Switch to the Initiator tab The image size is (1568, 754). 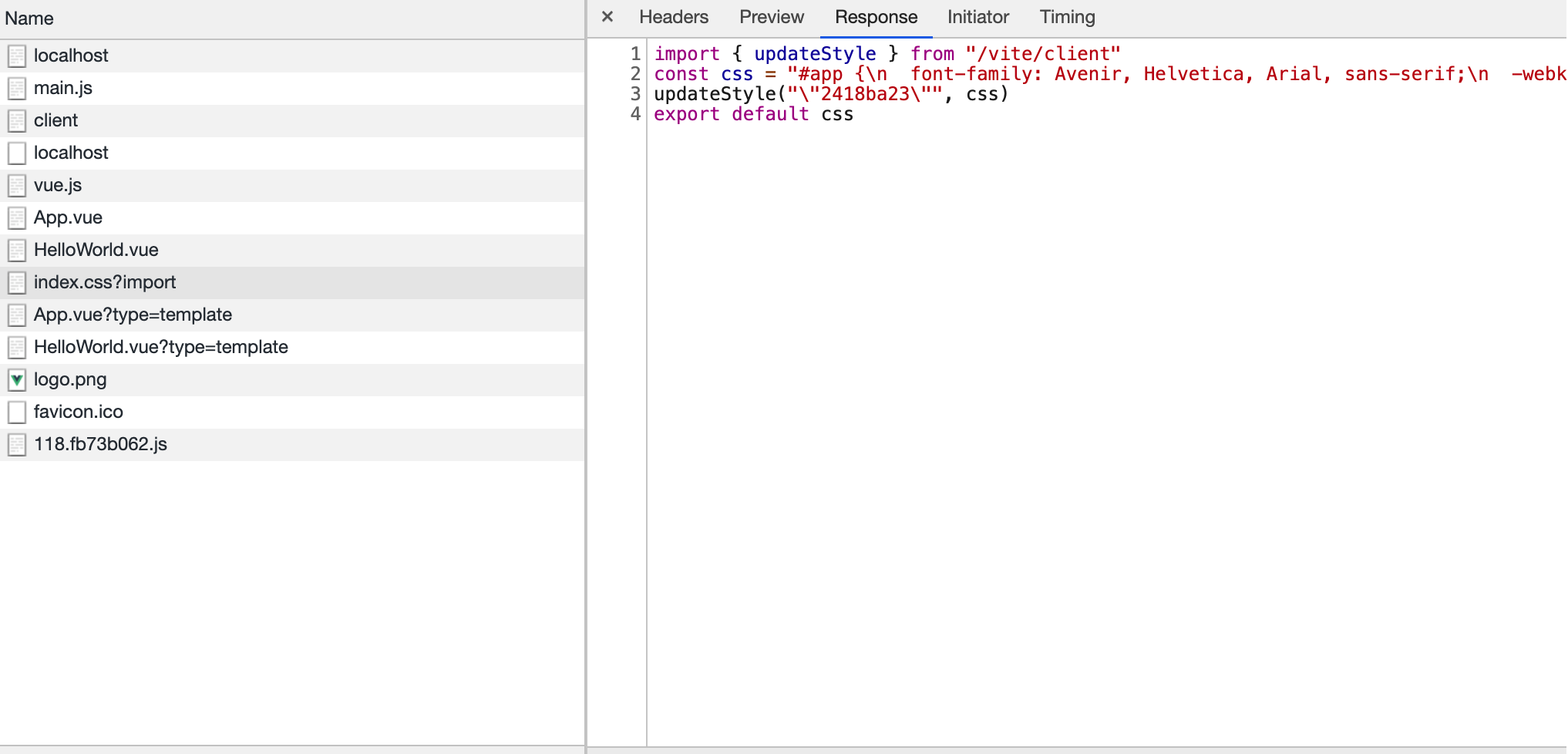coord(977,16)
